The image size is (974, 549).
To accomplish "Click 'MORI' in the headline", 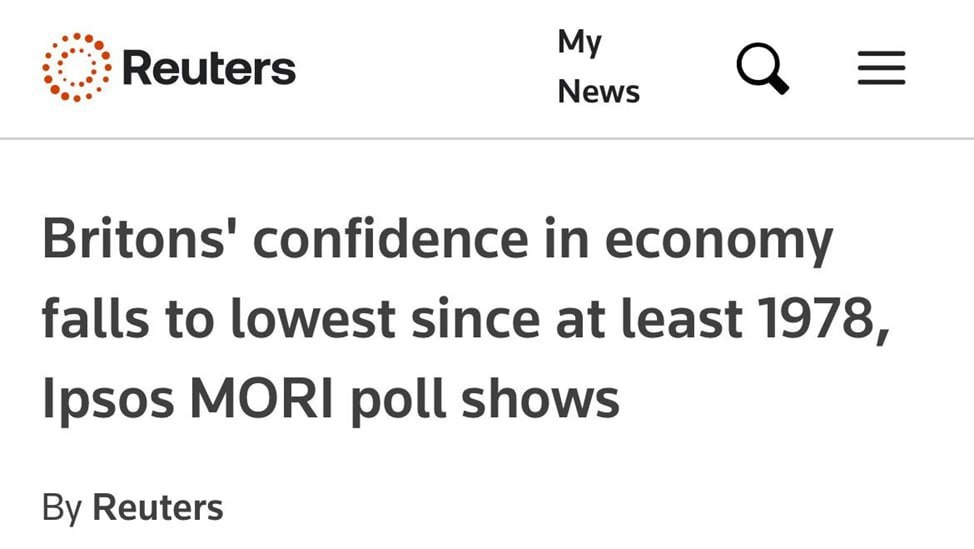I will (262, 398).
